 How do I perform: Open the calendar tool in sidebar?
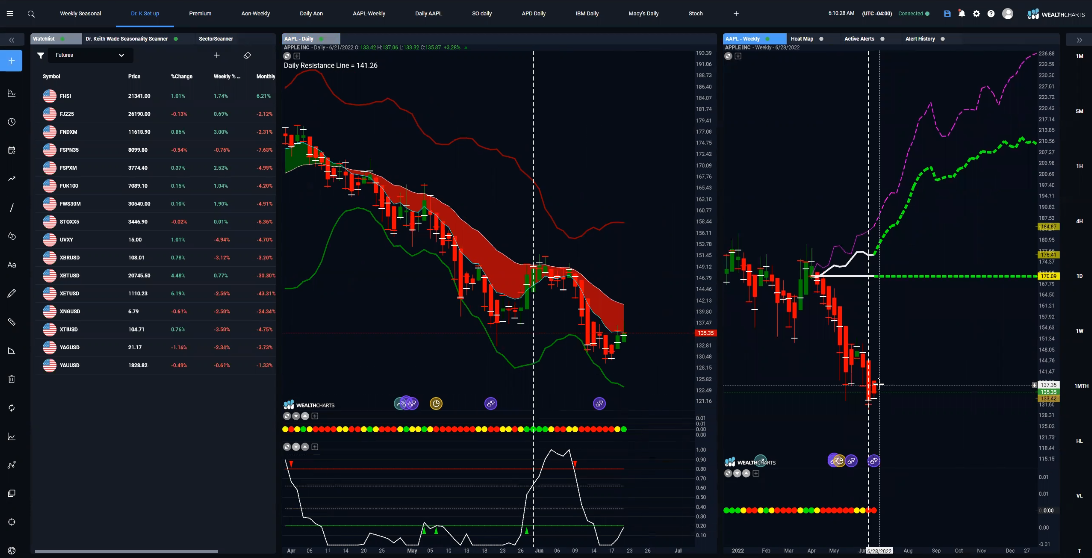[11, 150]
